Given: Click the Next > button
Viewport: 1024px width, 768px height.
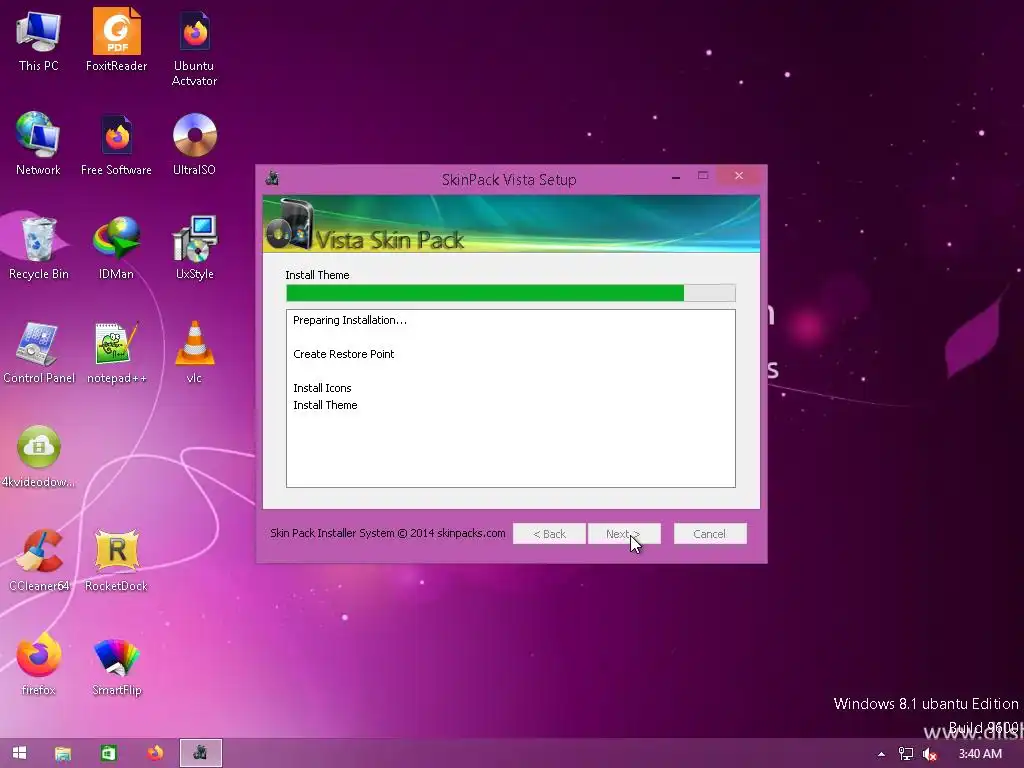Looking at the screenshot, I should pyautogui.click(x=624, y=534).
